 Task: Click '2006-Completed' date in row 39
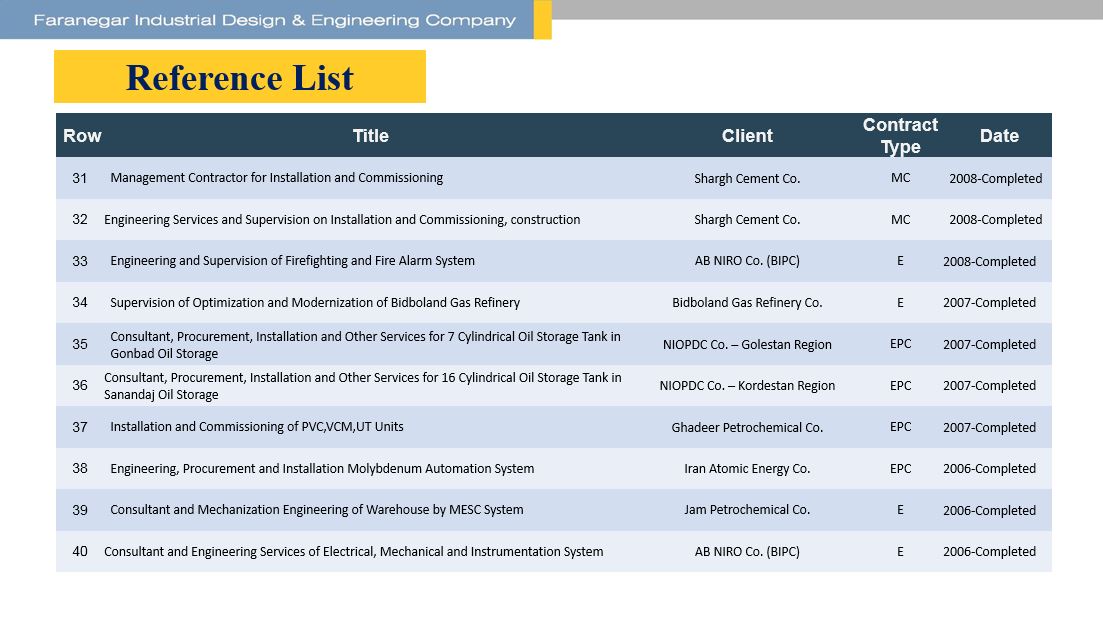click(989, 510)
